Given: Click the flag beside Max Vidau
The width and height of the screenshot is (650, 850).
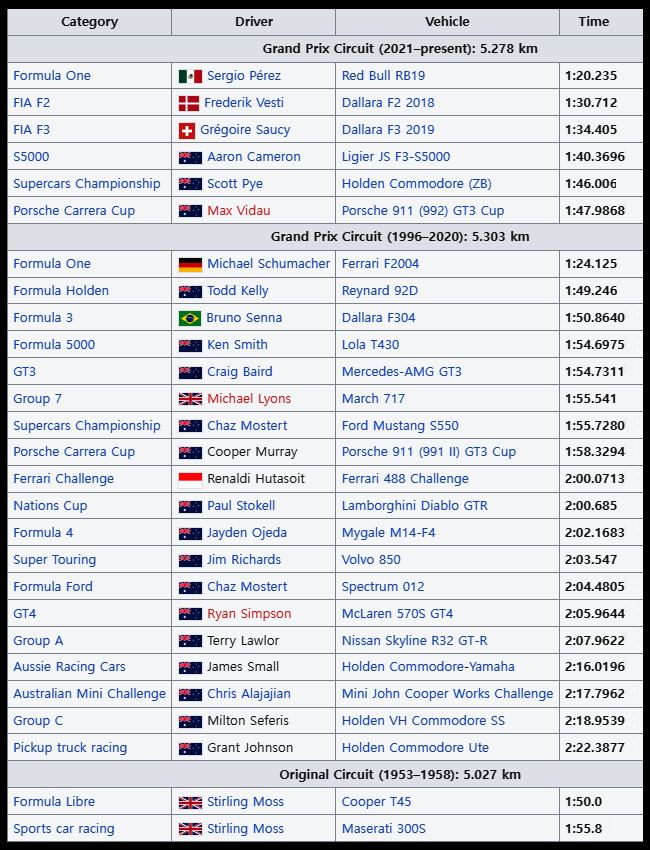Looking at the screenshot, I should (x=190, y=211).
